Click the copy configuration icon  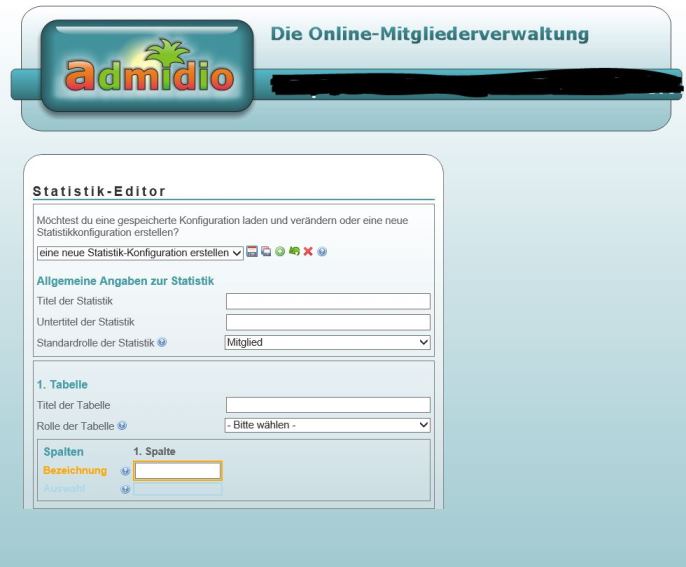pos(266,253)
